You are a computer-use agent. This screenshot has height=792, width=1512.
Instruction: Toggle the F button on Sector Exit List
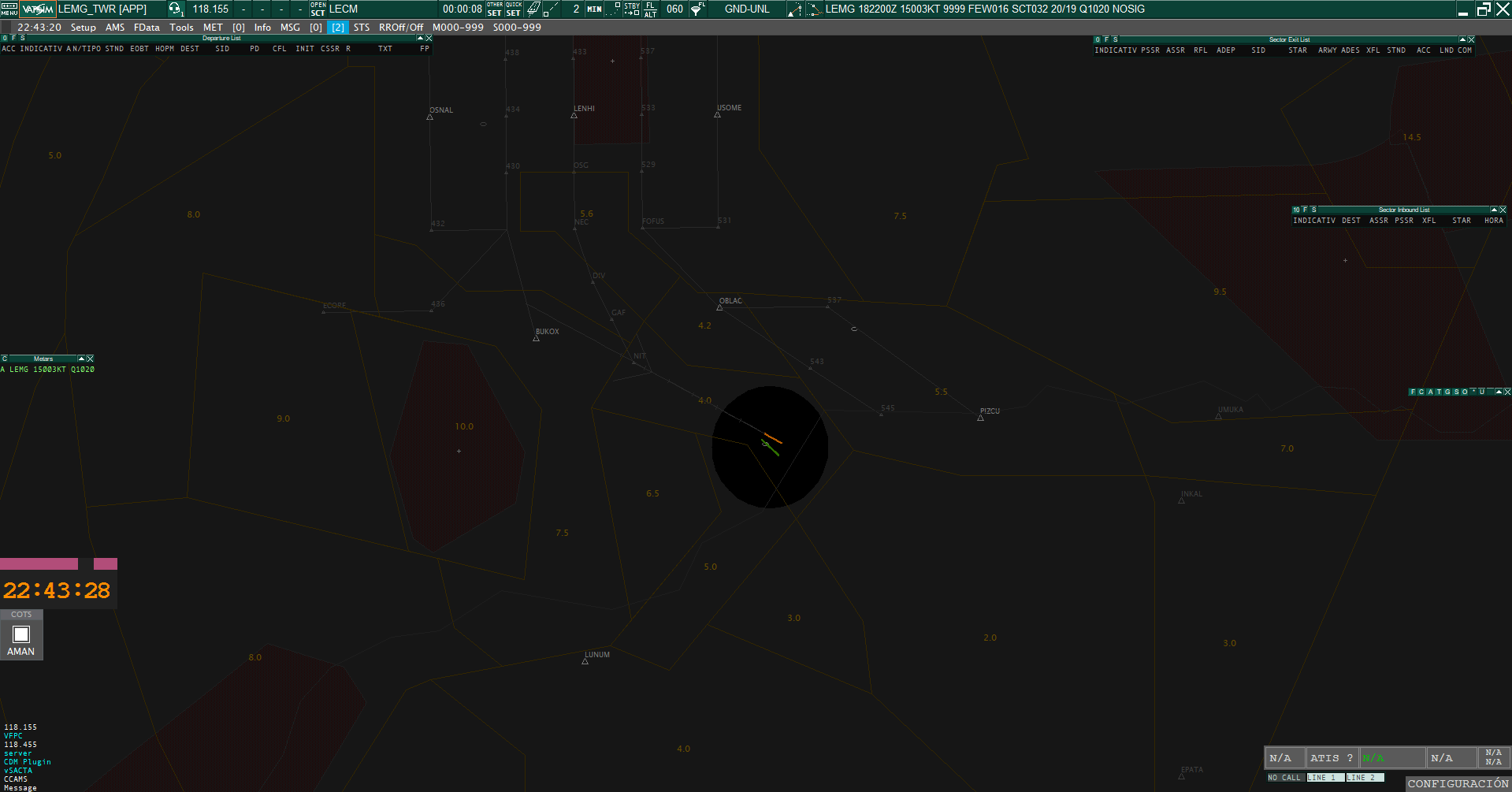tap(1106, 39)
